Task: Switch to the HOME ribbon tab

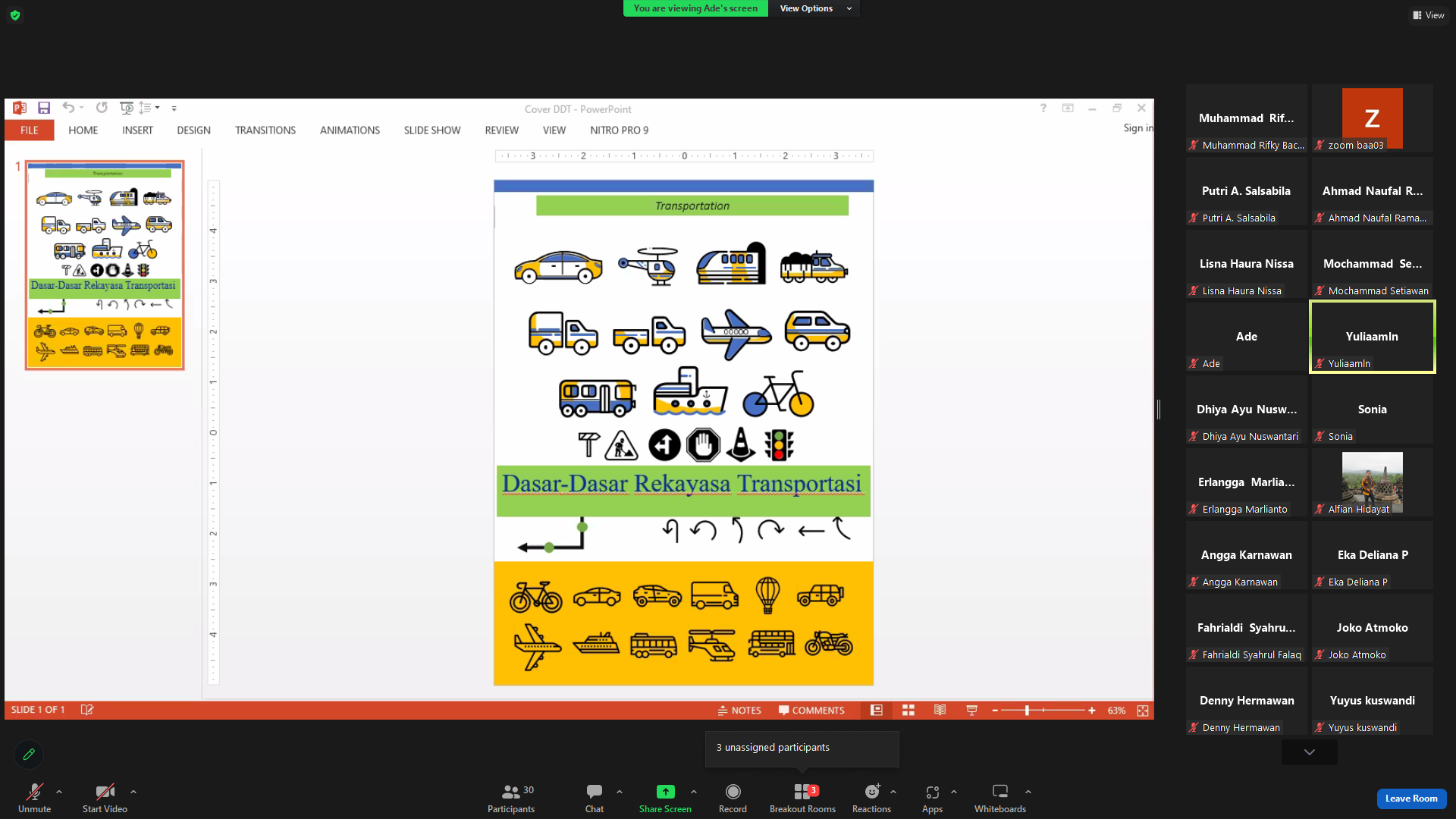Action: tap(83, 130)
